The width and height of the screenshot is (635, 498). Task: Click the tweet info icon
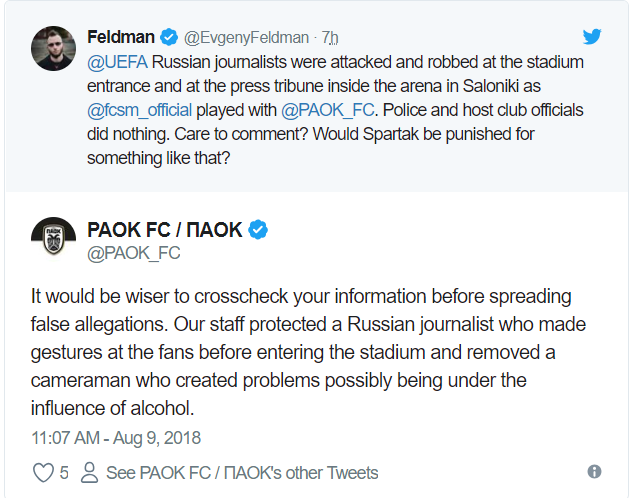[x=594, y=472]
